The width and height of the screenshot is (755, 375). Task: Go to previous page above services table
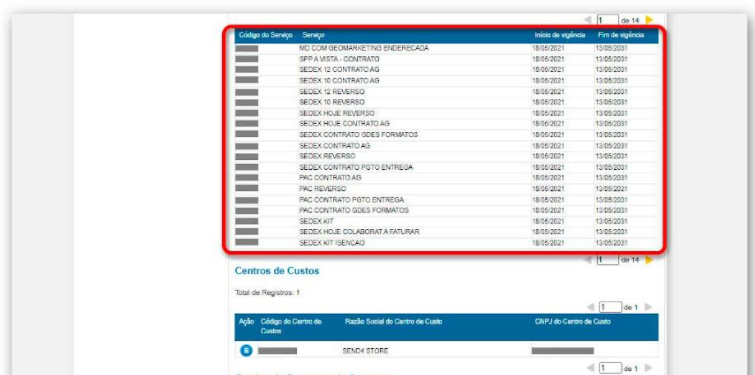(x=588, y=20)
